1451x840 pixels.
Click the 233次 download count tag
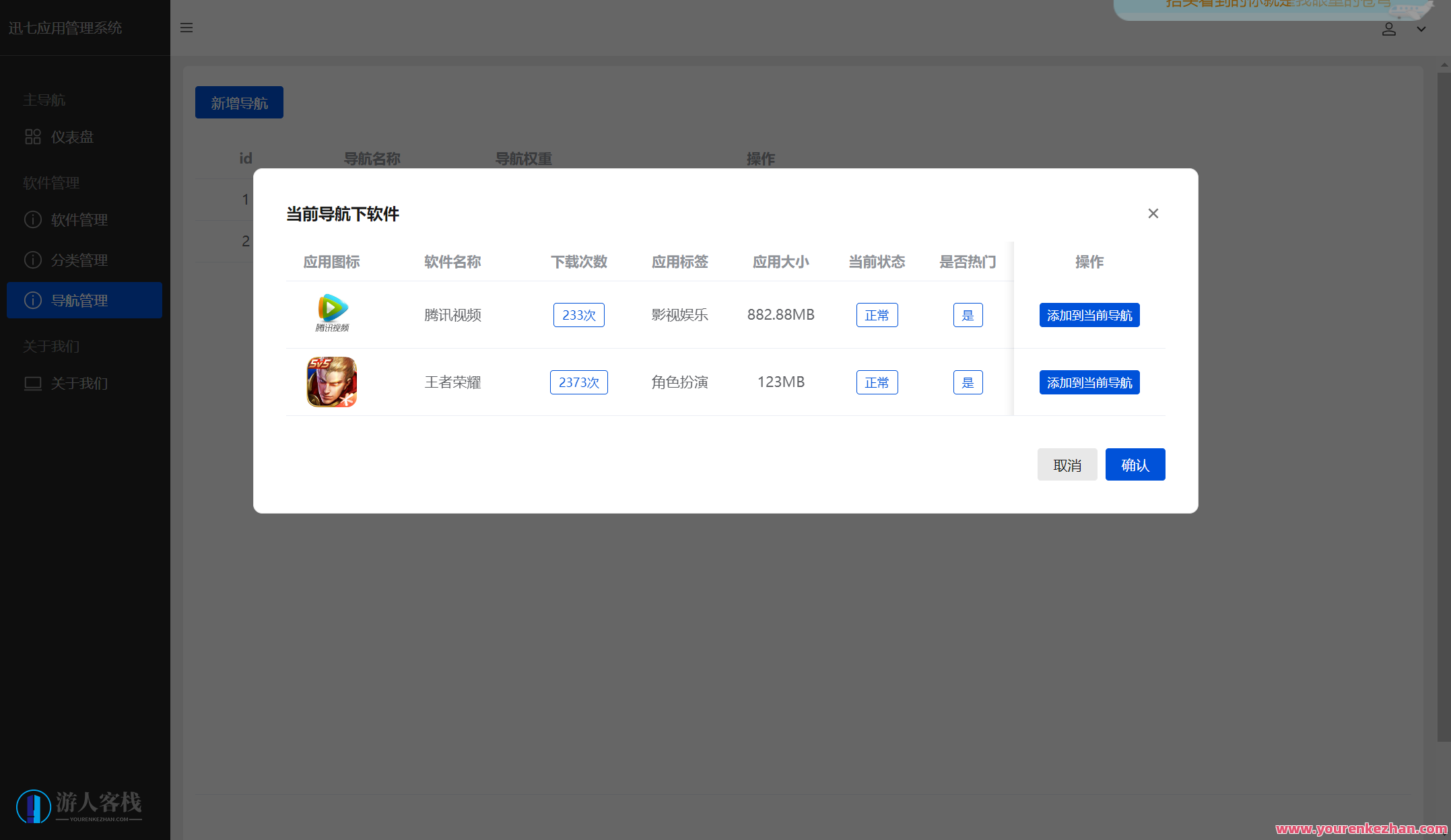pos(578,315)
